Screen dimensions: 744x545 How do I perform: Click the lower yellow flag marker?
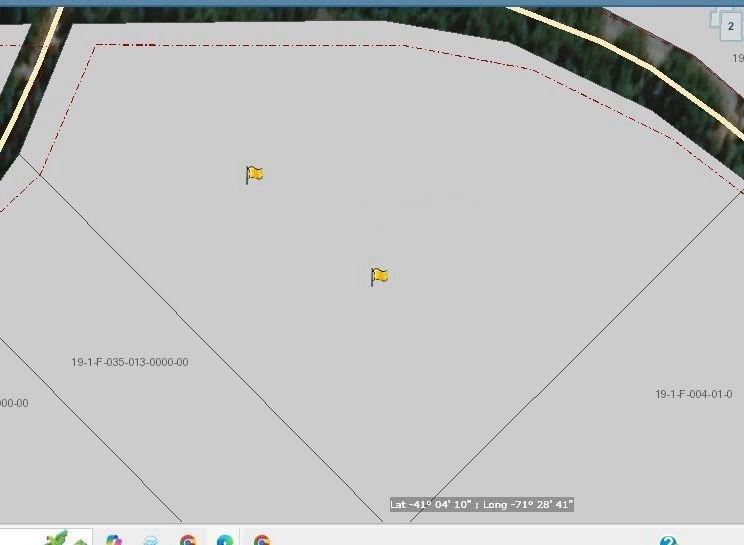pyautogui.click(x=379, y=276)
